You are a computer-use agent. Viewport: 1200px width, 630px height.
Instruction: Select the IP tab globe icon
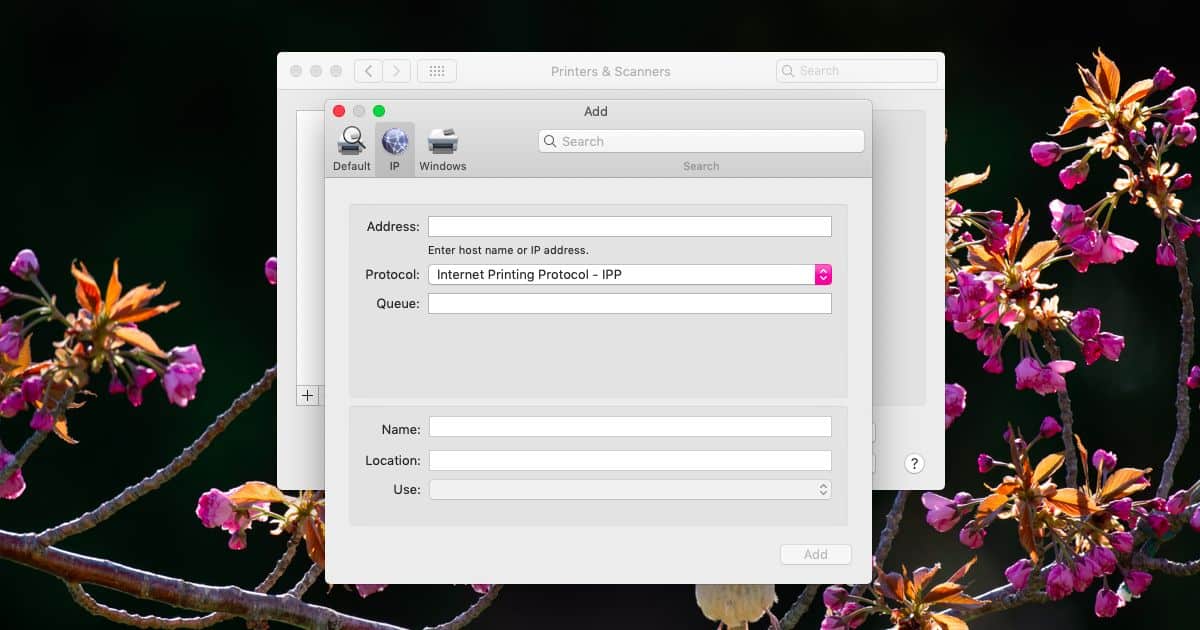click(x=395, y=141)
